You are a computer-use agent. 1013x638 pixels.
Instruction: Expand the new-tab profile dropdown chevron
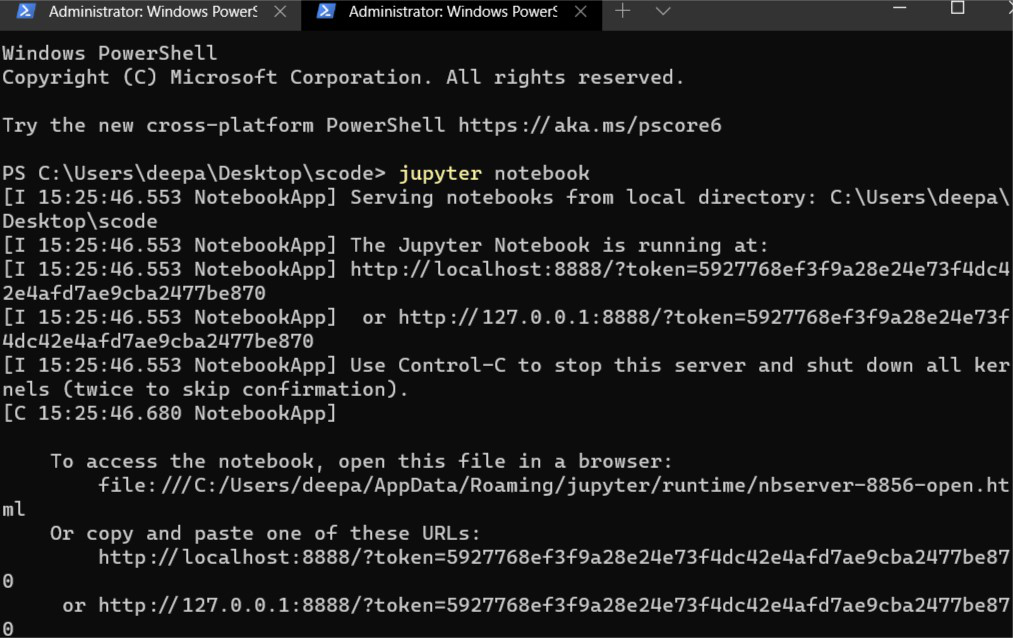pos(662,11)
